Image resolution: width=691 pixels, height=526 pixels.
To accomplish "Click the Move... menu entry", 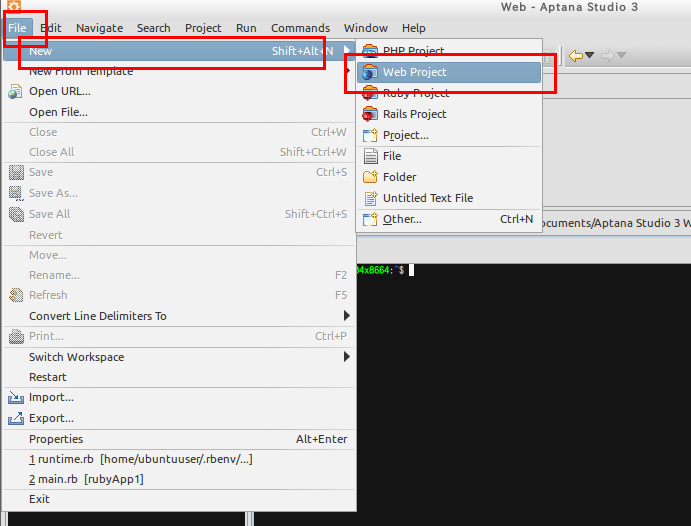I will point(178,255).
